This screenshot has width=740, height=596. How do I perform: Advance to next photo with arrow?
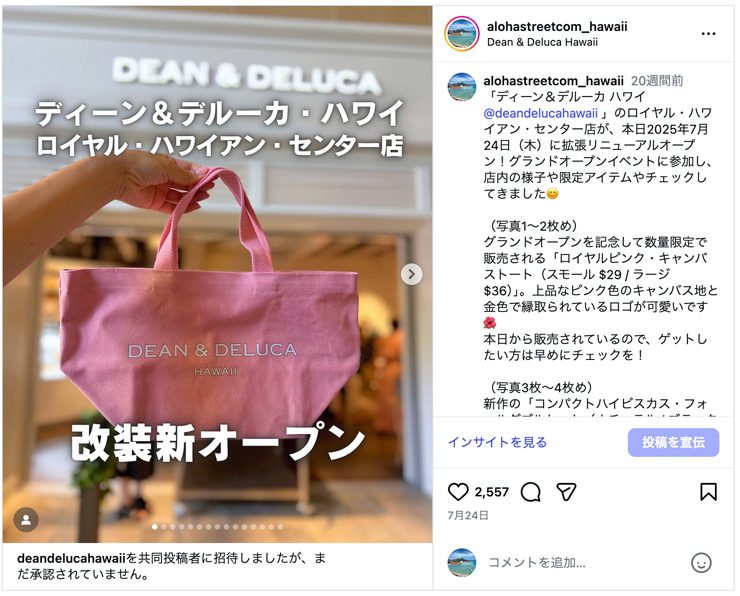(412, 274)
